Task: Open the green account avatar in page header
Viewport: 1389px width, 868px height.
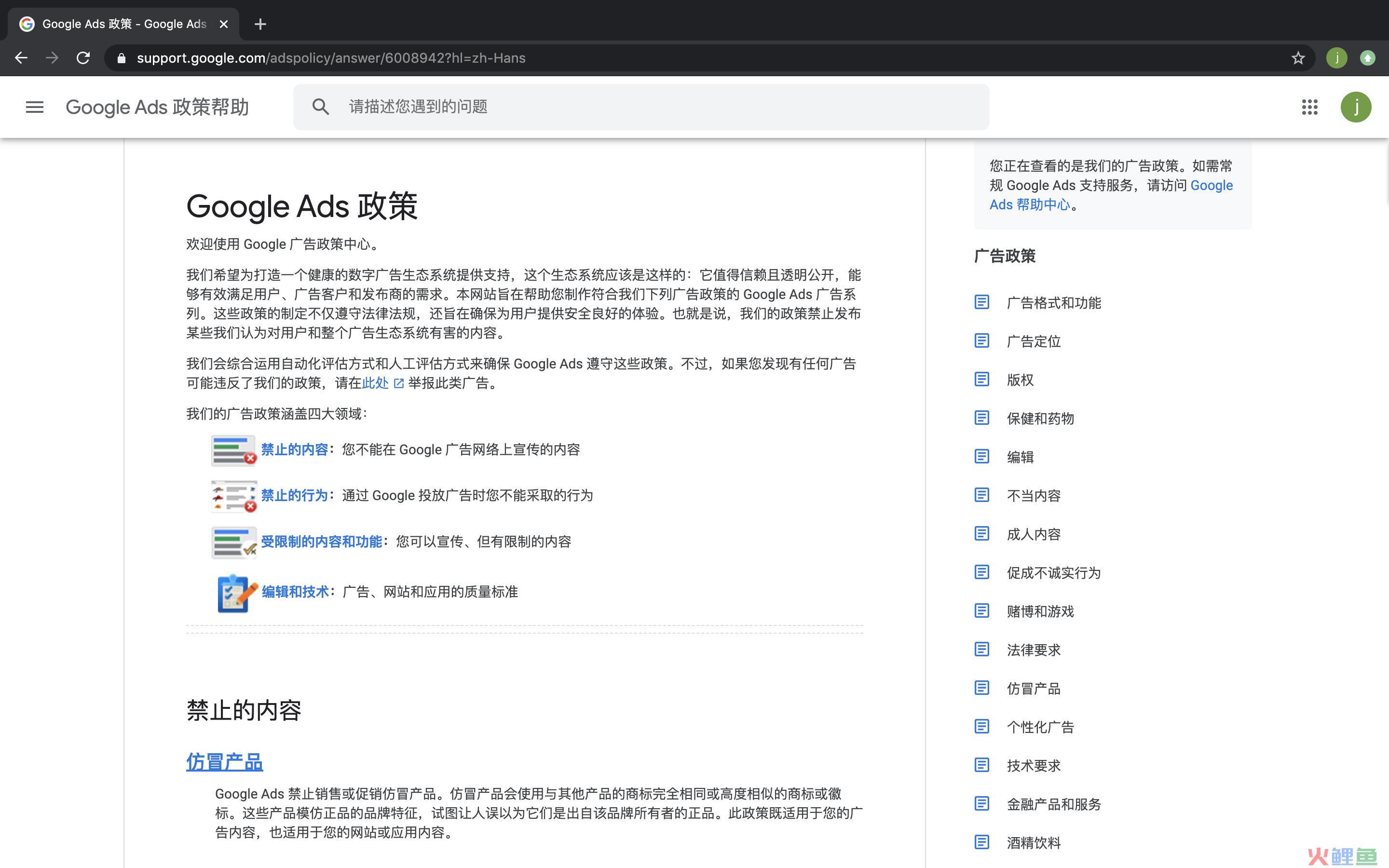Action: [x=1356, y=107]
